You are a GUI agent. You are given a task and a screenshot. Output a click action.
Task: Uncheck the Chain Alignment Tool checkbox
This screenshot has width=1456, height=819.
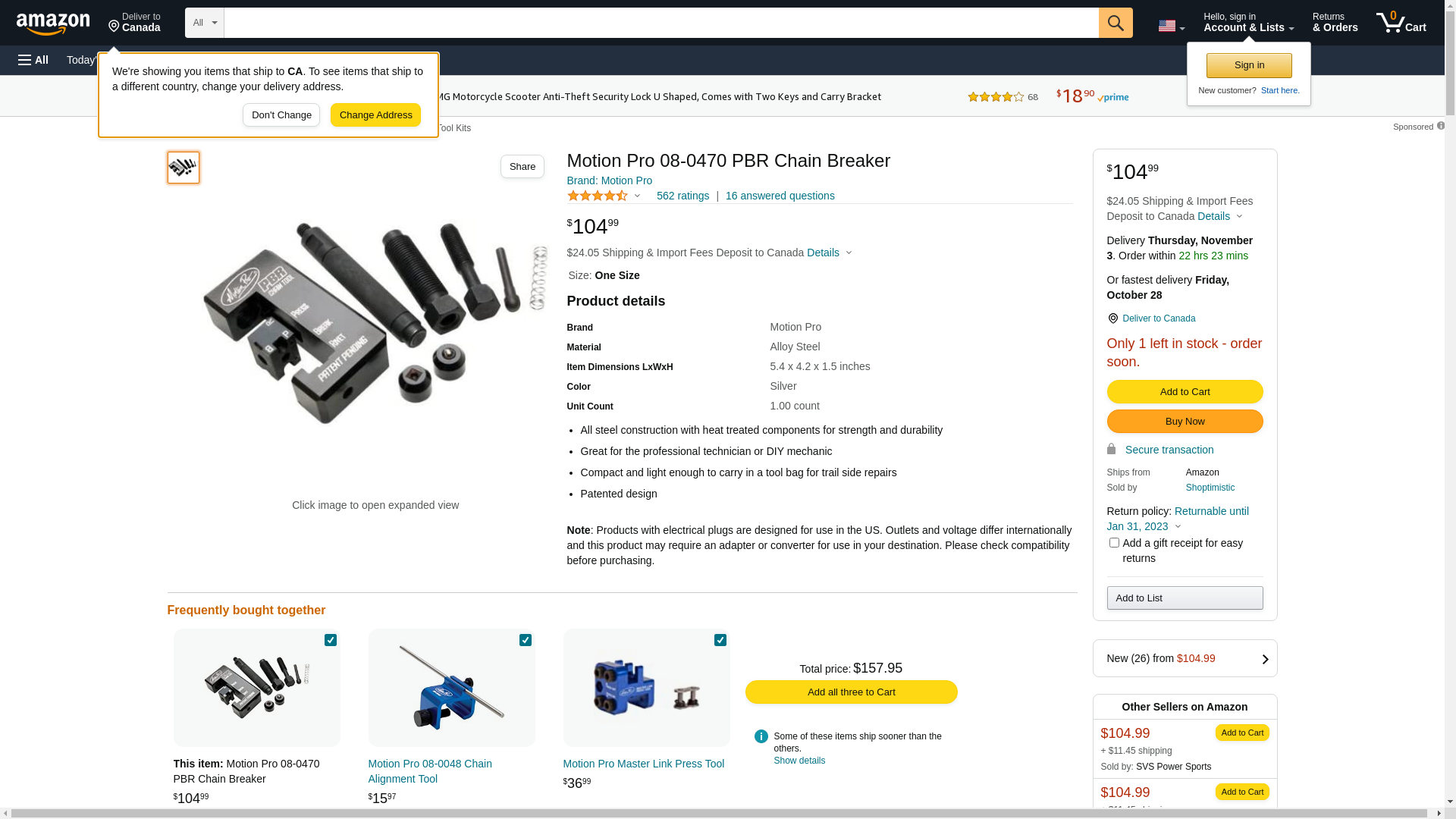(526, 640)
